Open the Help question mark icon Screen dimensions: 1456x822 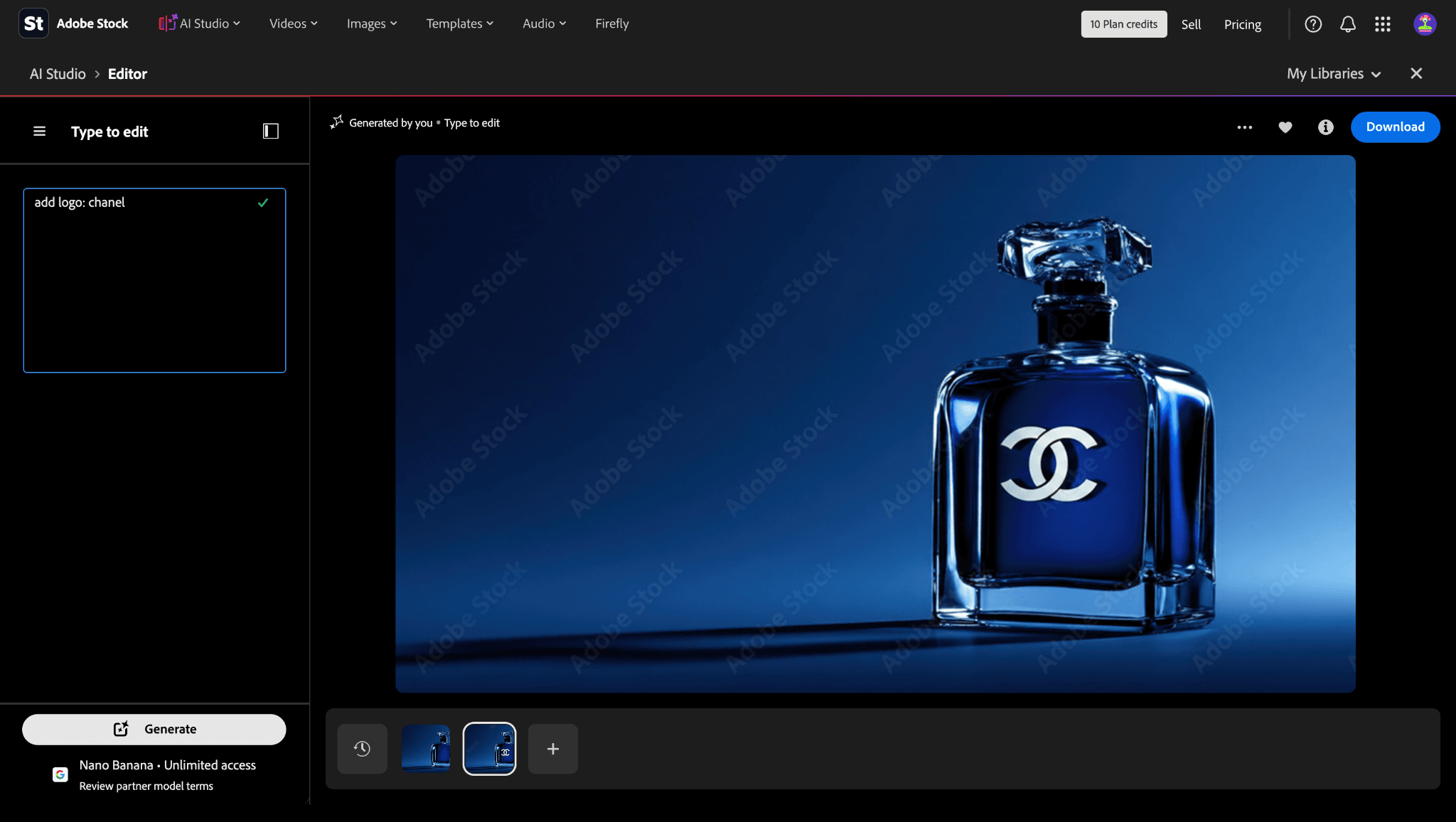[1313, 24]
